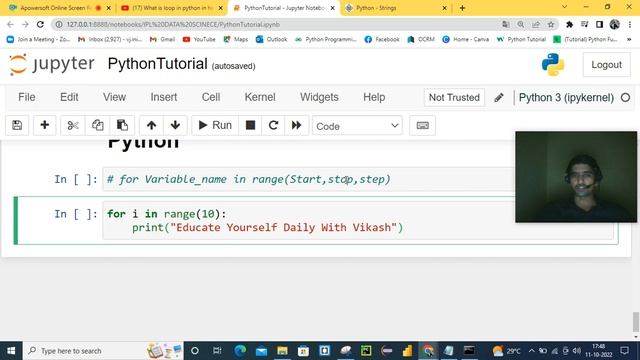Insert a new cell below with the plus icon
This screenshot has height=360, width=640.
(44, 125)
